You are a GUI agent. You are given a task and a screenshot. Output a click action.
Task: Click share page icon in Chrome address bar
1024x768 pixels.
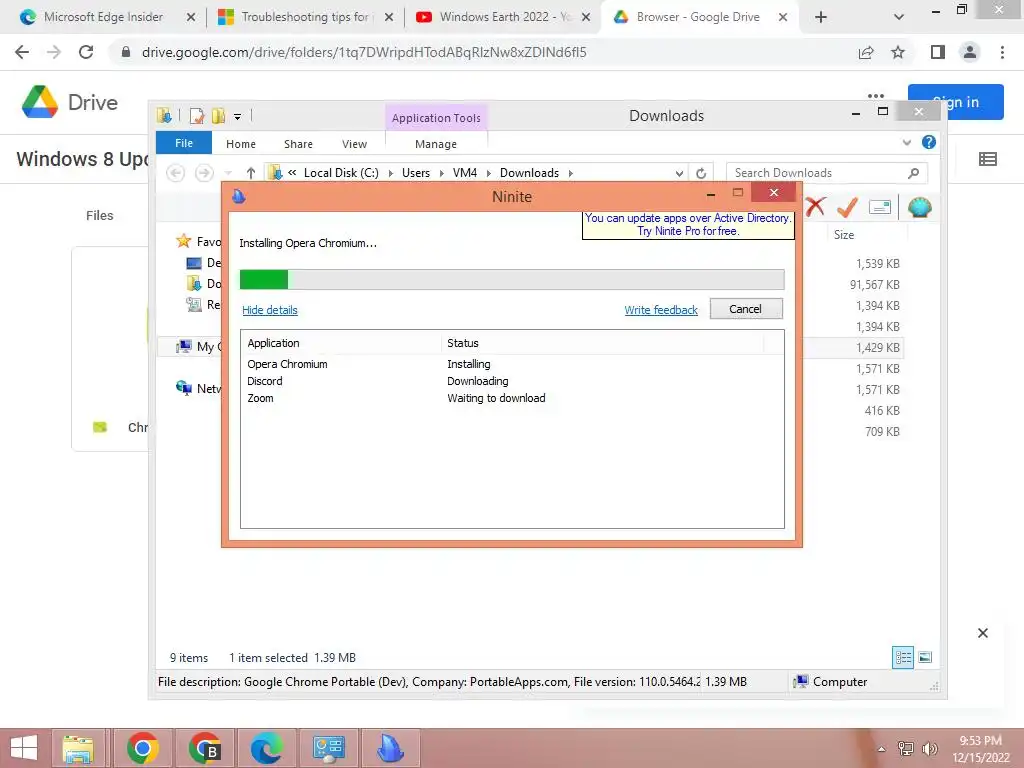coord(866,52)
